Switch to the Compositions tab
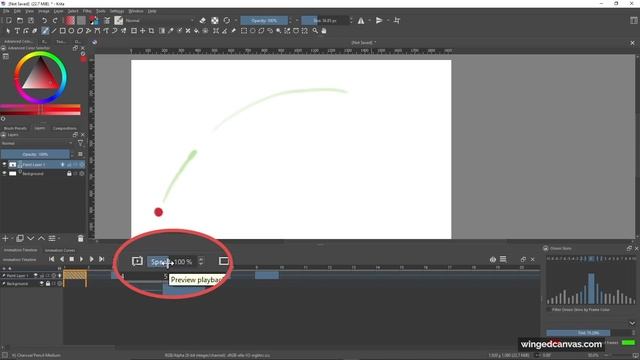640x360 pixels. (64, 128)
